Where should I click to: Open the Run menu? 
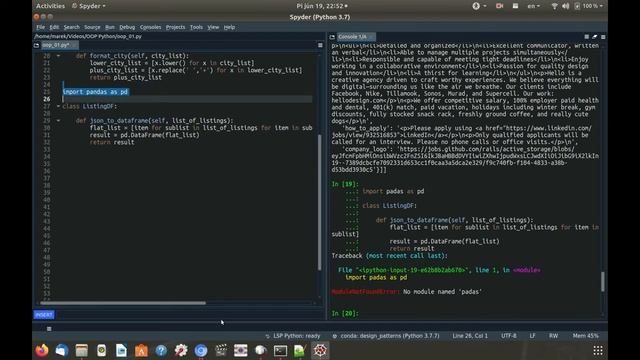tap(110, 27)
